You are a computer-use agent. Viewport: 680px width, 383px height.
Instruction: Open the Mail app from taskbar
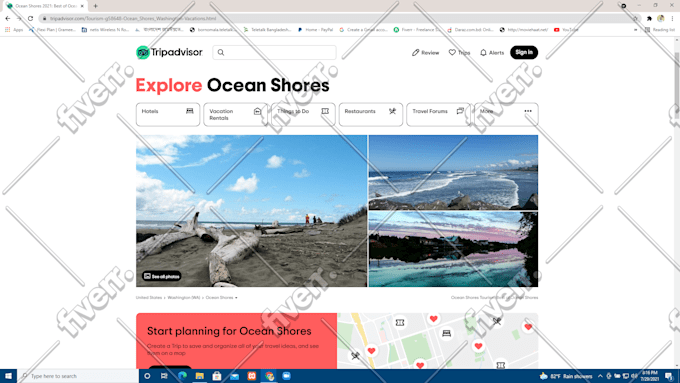[235, 376]
